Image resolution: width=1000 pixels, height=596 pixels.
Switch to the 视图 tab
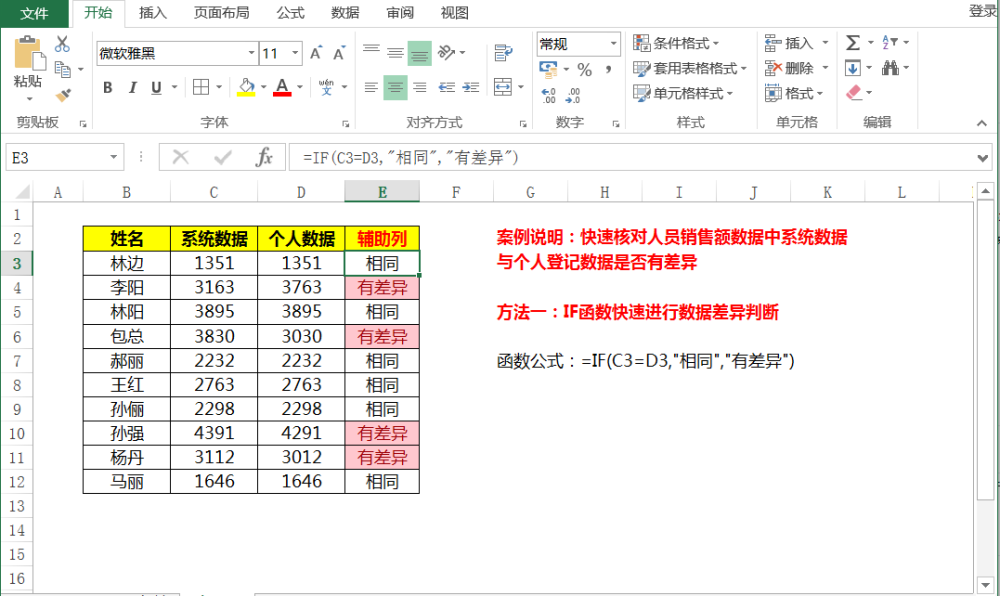pyautogui.click(x=455, y=13)
